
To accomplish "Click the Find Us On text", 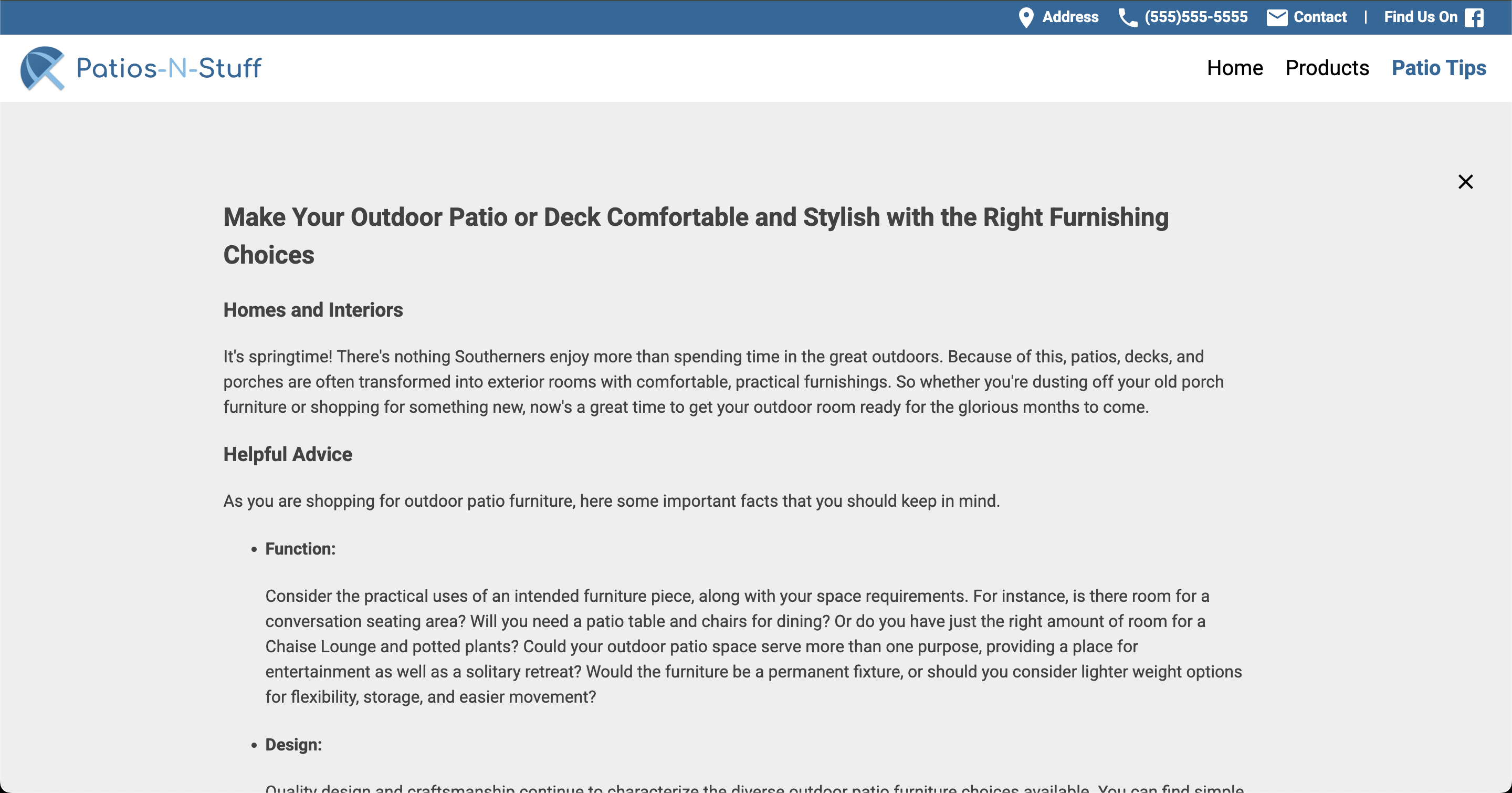I will pos(1421,17).
